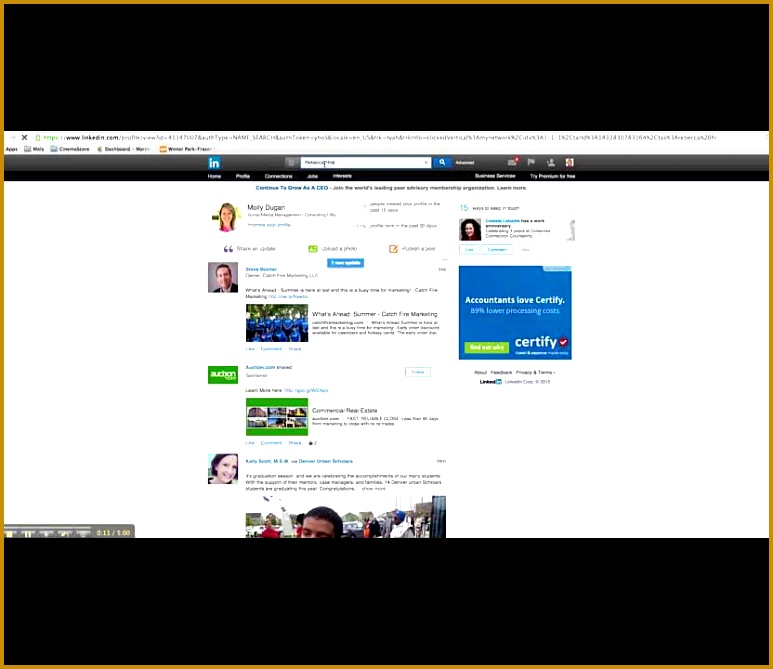Image resolution: width=773 pixels, height=669 pixels.
Task: Open Steve Bocher profile link
Action: pos(261,269)
